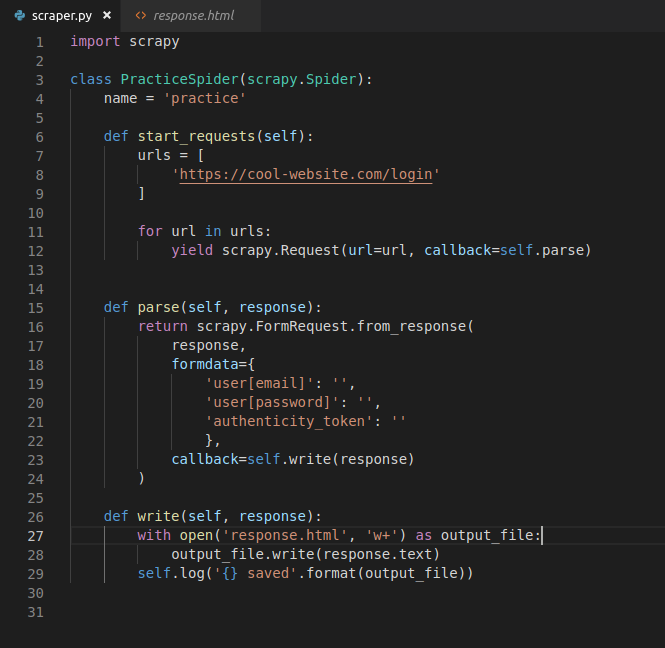Image resolution: width=665 pixels, height=648 pixels.
Task: Click 'response,' on line 17
Action: [x=209, y=346]
